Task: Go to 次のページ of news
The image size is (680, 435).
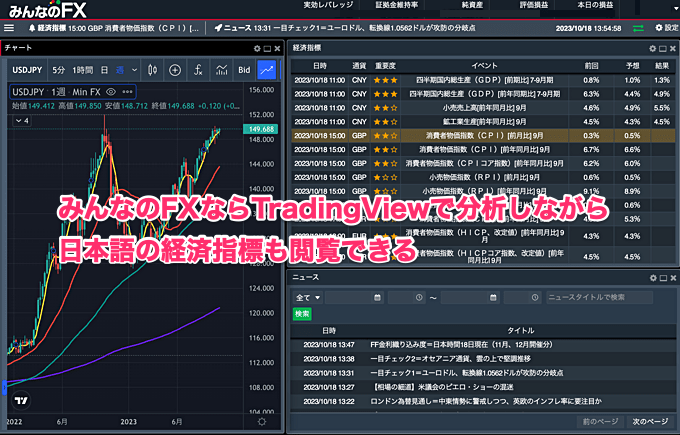Action: tap(650, 422)
